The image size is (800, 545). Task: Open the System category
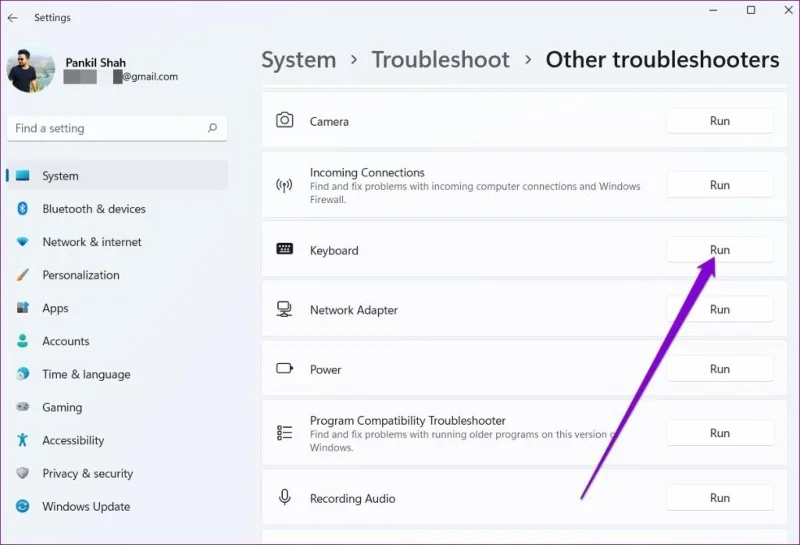pyautogui.click(x=117, y=176)
